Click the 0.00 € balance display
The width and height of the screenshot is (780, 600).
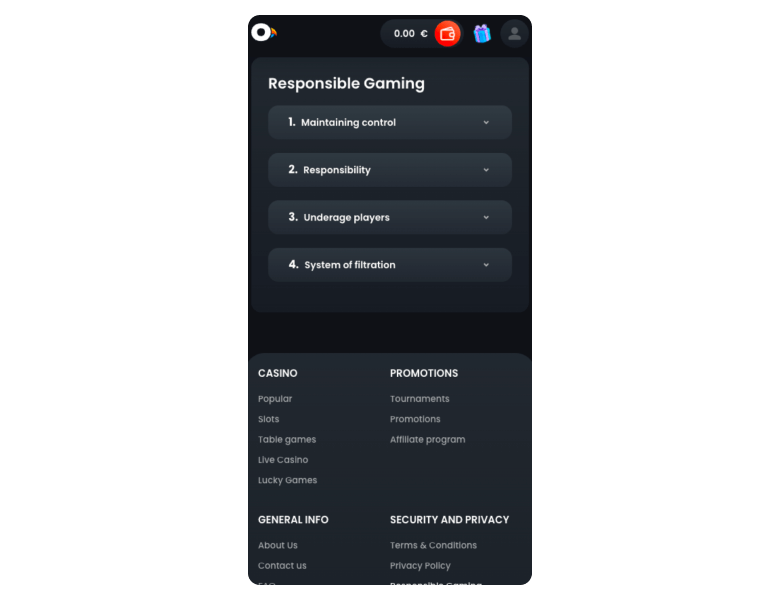(x=410, y=34)
